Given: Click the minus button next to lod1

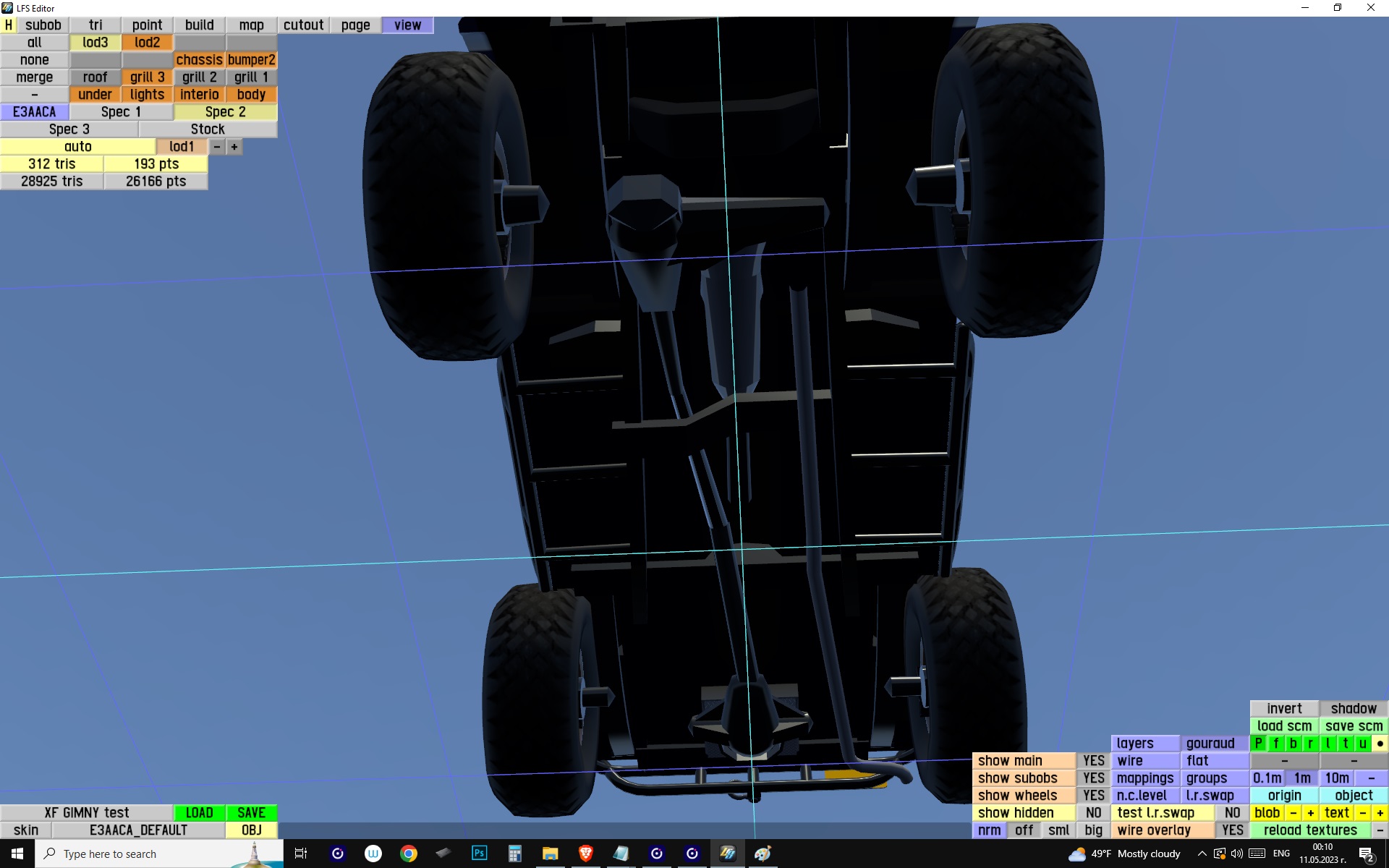Looking at the screenshot, I should [x=217, y=147].
